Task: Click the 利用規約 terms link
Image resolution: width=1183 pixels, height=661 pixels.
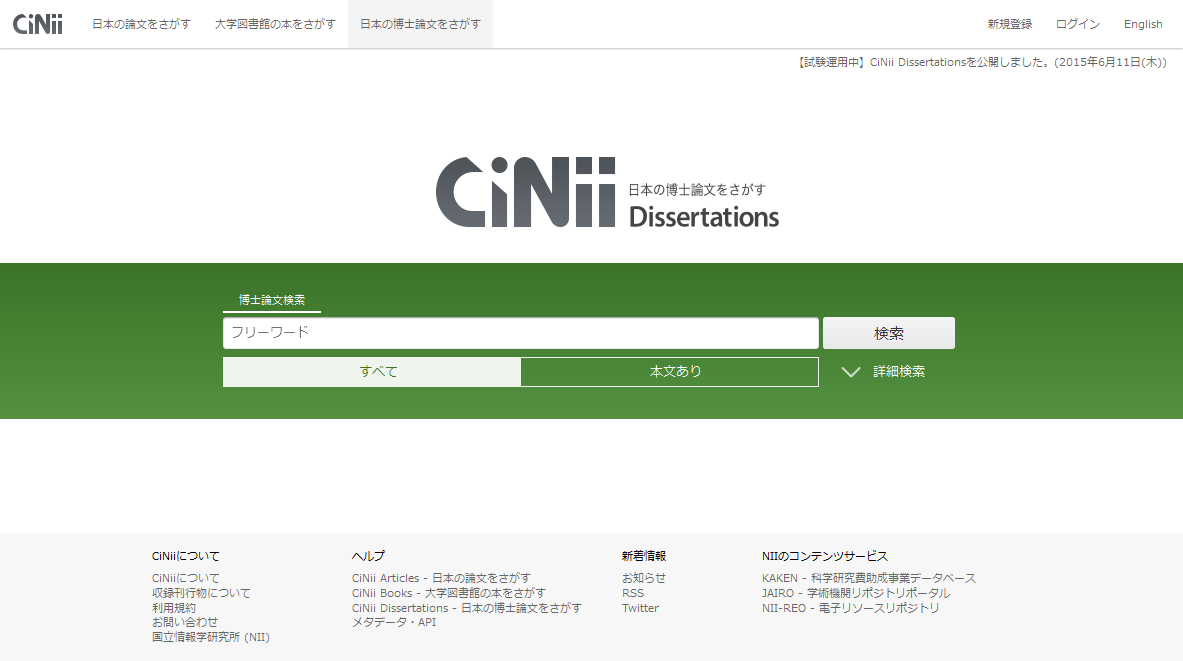Action: coord(174,608)
